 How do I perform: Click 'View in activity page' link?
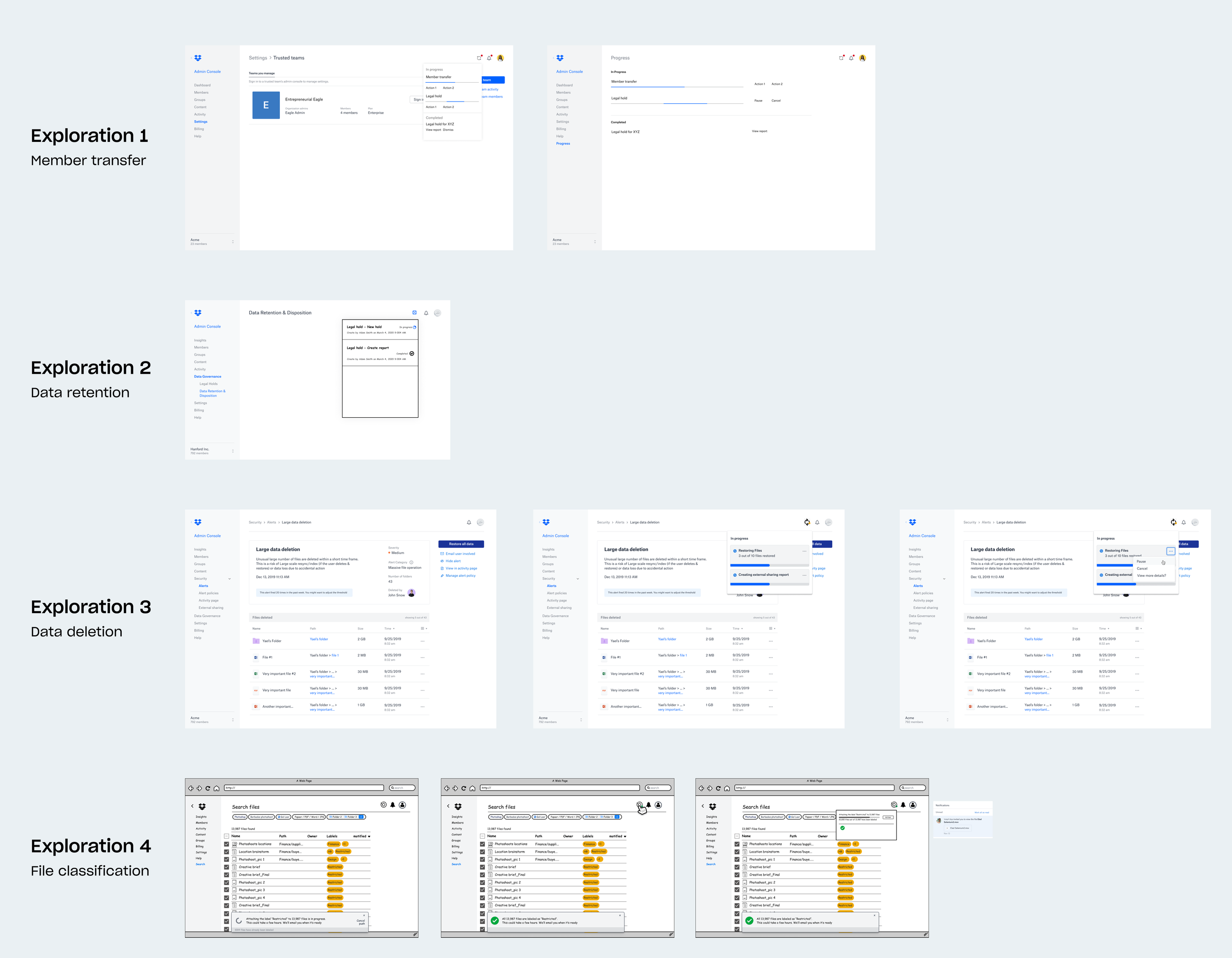point(461,568)
